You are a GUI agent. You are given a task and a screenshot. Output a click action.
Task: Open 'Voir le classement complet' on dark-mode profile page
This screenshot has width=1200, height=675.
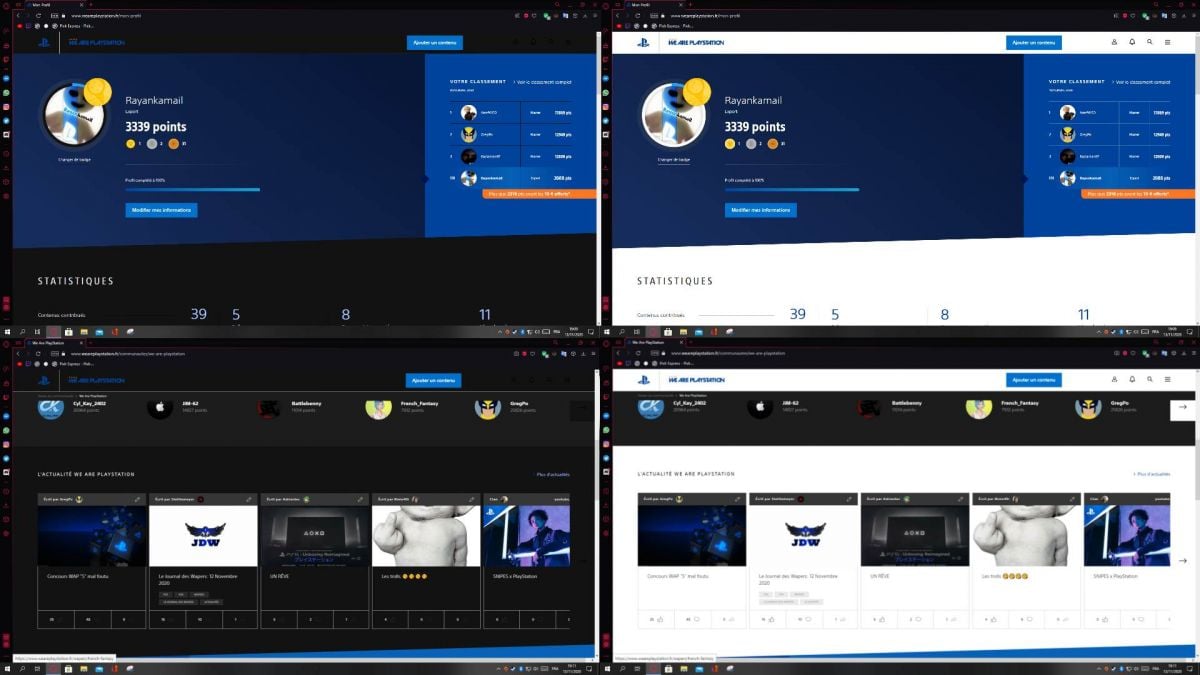click(x=543, y=82)
